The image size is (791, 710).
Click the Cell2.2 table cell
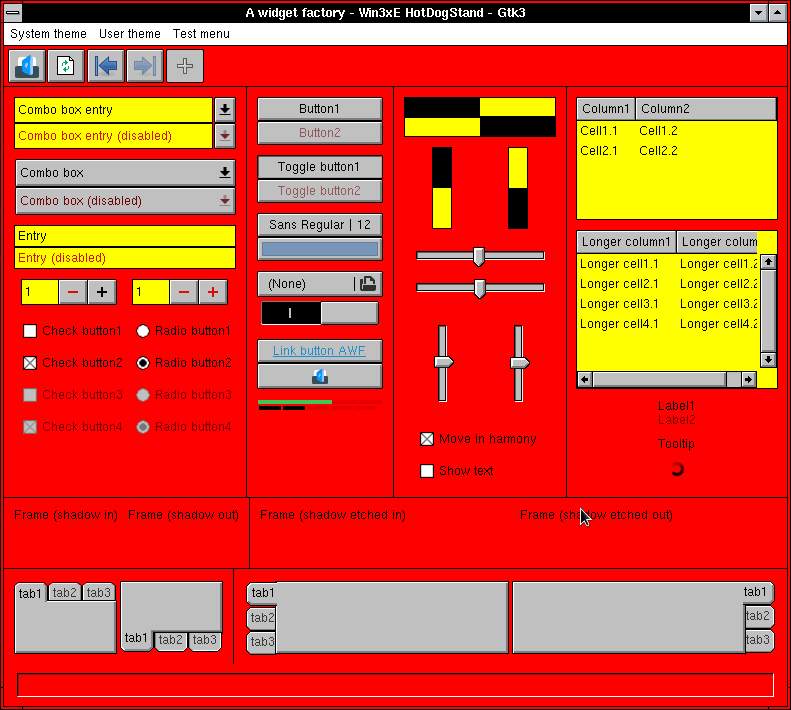point(658,151)
